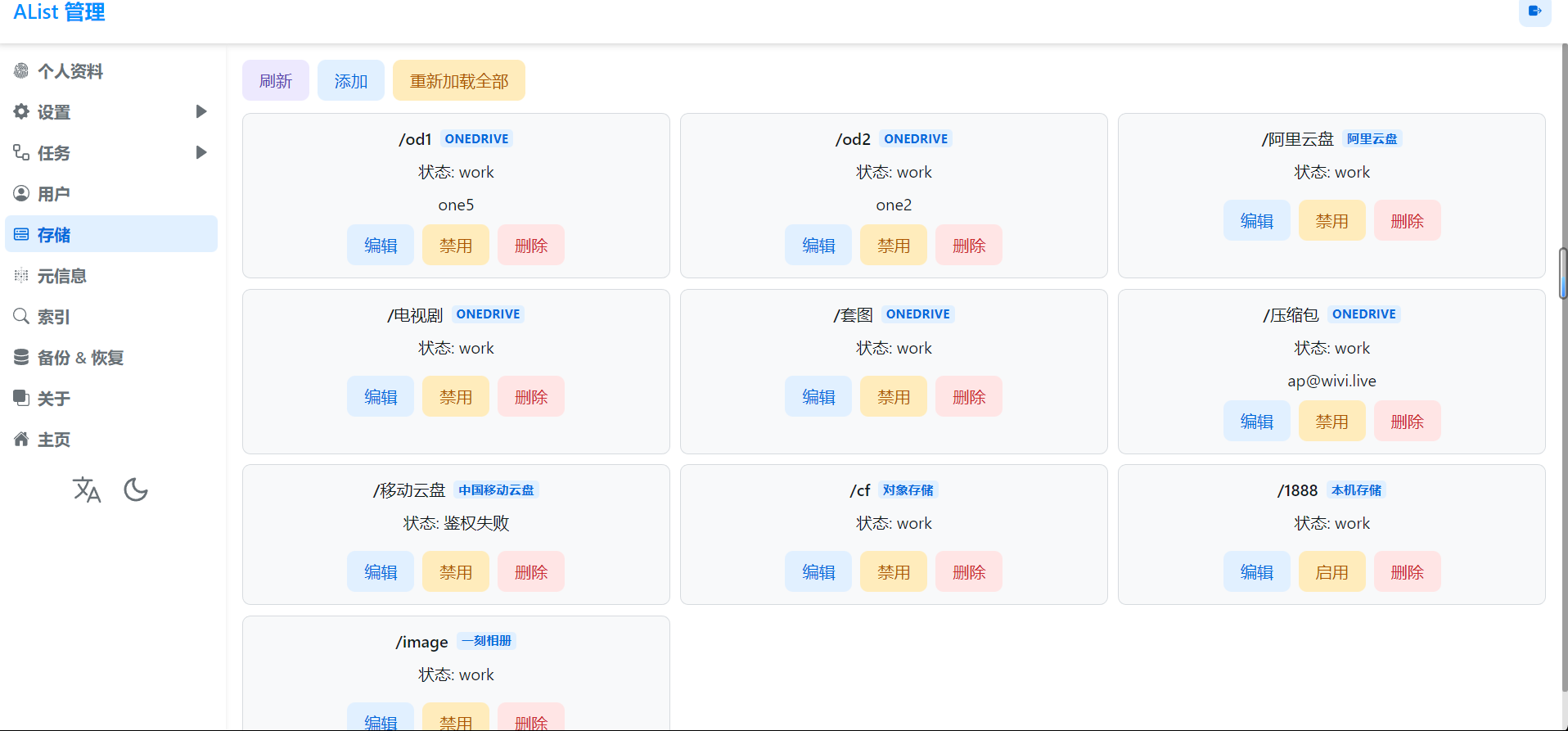This screenshot has height=731, width=1568.
Task: Expand the 设置 submenu arrow
Action: point(201,111)
